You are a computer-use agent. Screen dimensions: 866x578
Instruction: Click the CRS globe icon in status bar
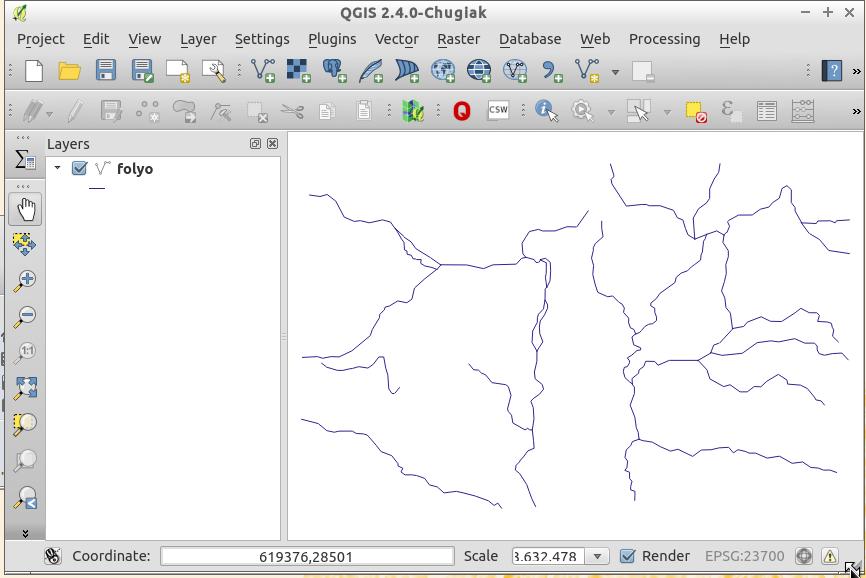pyautogui.click(x=804, y=556)
